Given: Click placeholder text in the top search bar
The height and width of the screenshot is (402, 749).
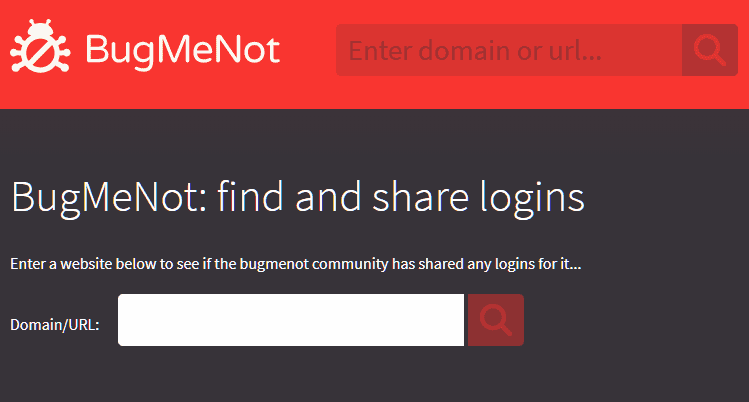Looking at the screenshot, I should tap(475, 51).
